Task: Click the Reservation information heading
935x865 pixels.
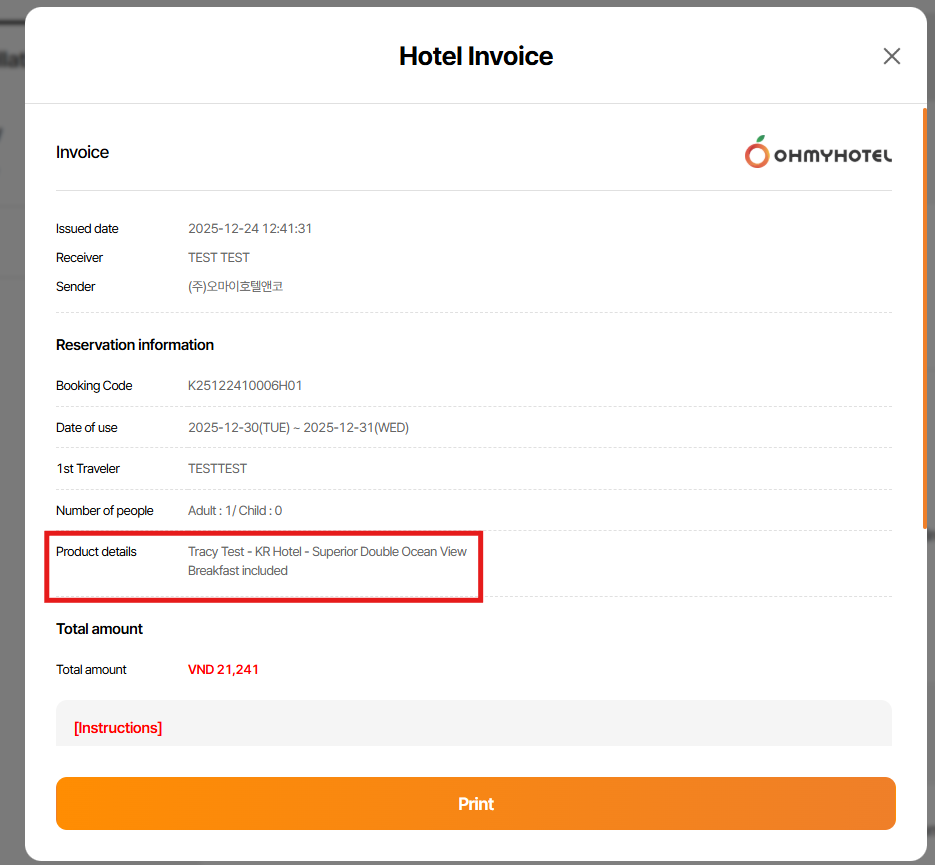Action: (135, 345)
